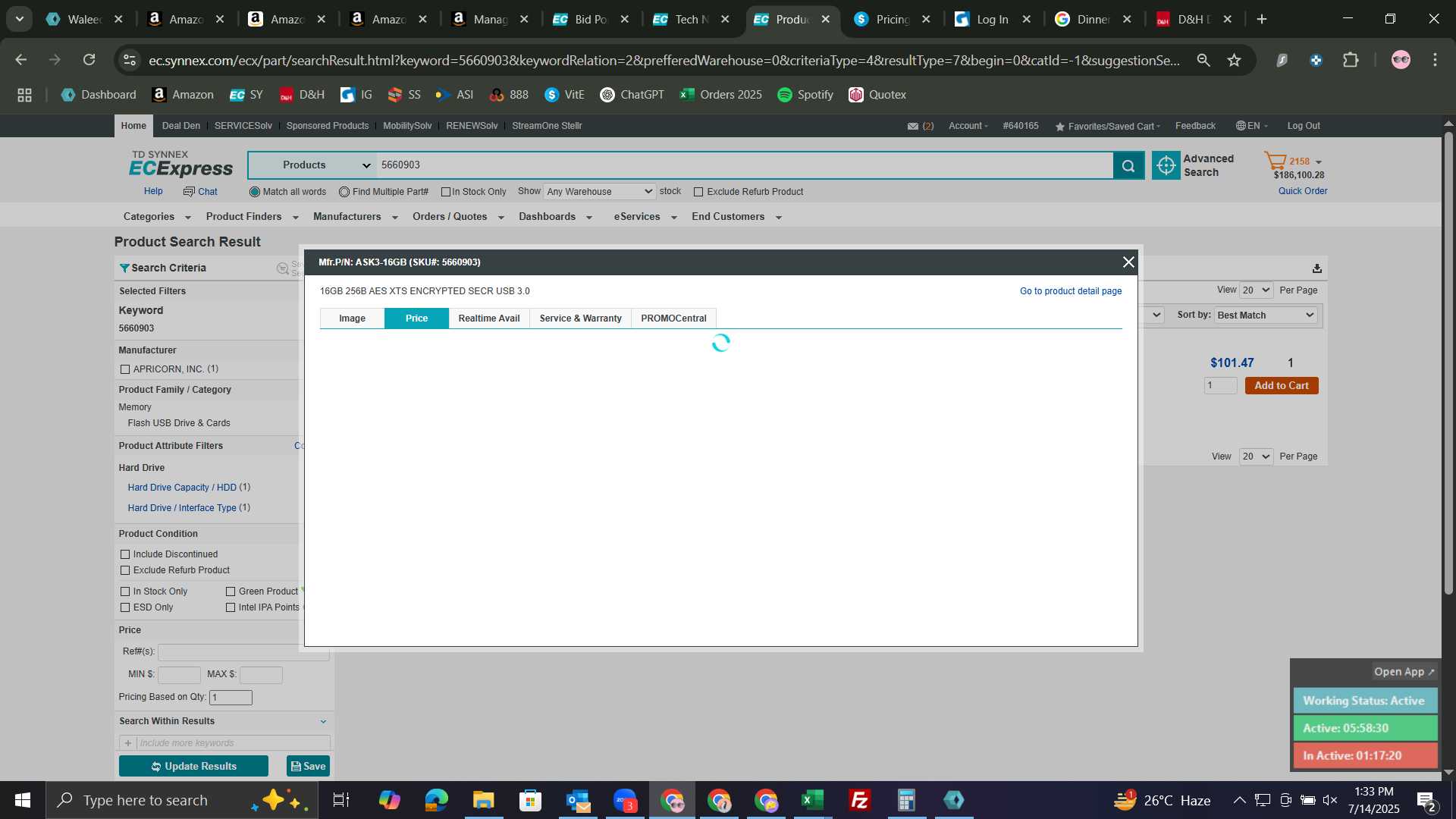Screen dimensions: 1456x819
Task: Click the magnifier search button beside keyword field
Action: (x=1128, y=165)
